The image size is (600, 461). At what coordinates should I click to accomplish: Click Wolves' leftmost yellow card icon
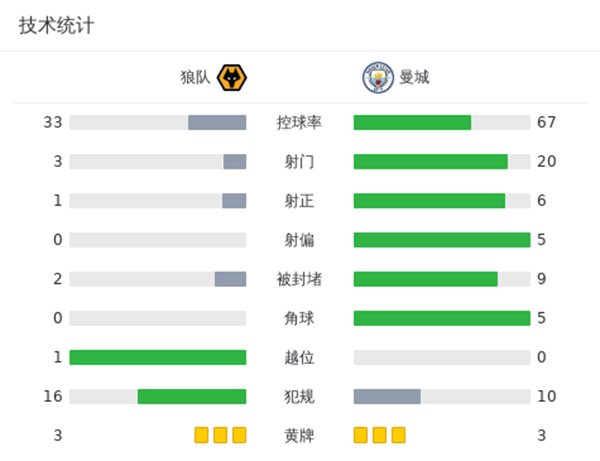pos(201,435)
